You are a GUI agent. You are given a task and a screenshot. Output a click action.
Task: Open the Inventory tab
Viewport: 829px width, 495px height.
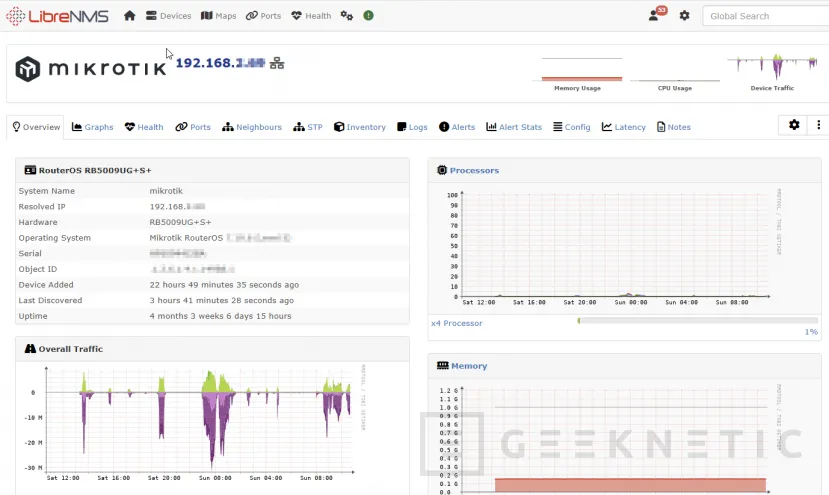[360, 127]
